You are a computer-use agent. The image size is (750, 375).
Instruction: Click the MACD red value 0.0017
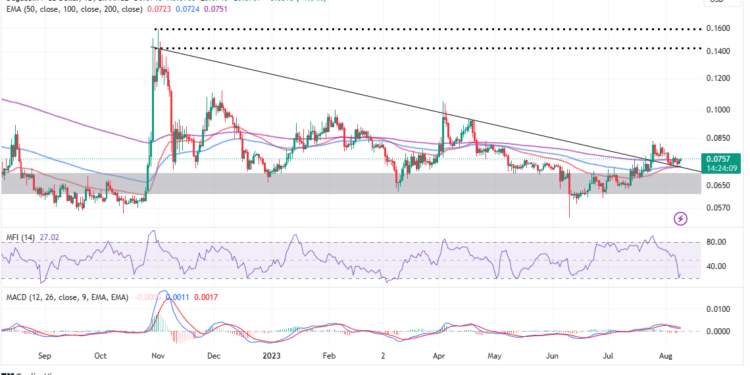click(207, 297)
